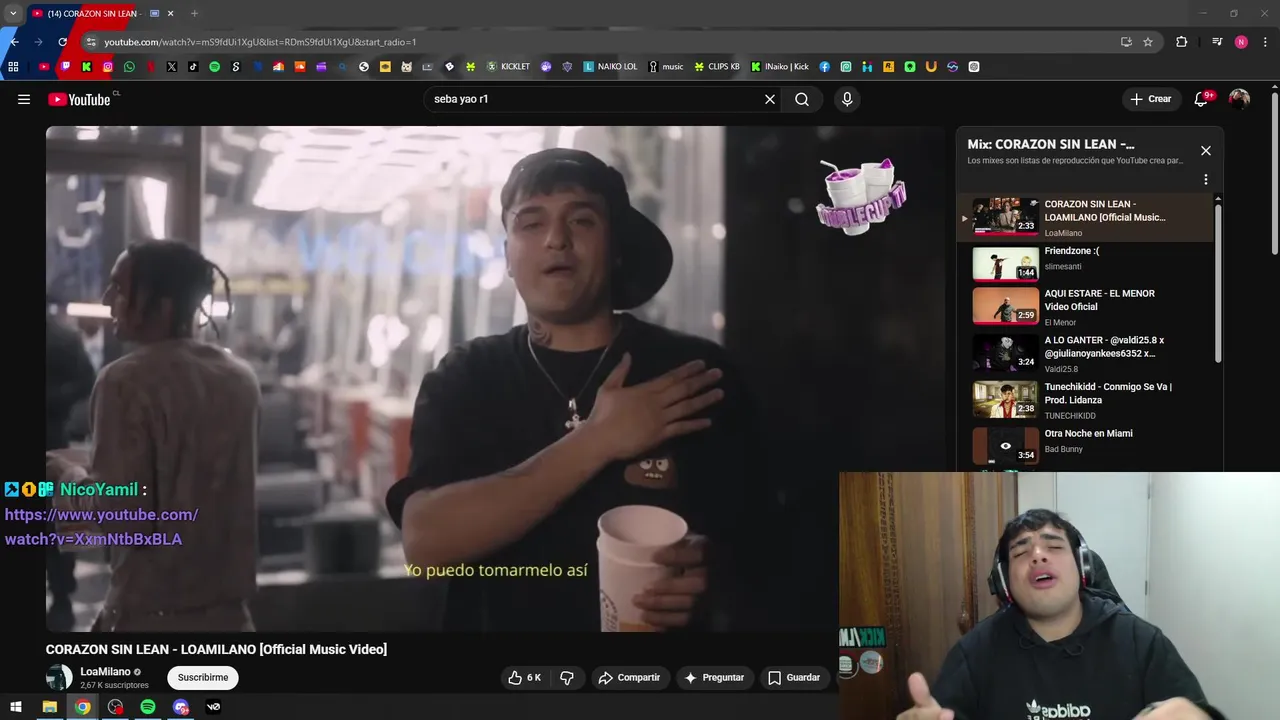Click the Guardar save button
This screenshot has height=720, width=1280.
click(794, 677)
